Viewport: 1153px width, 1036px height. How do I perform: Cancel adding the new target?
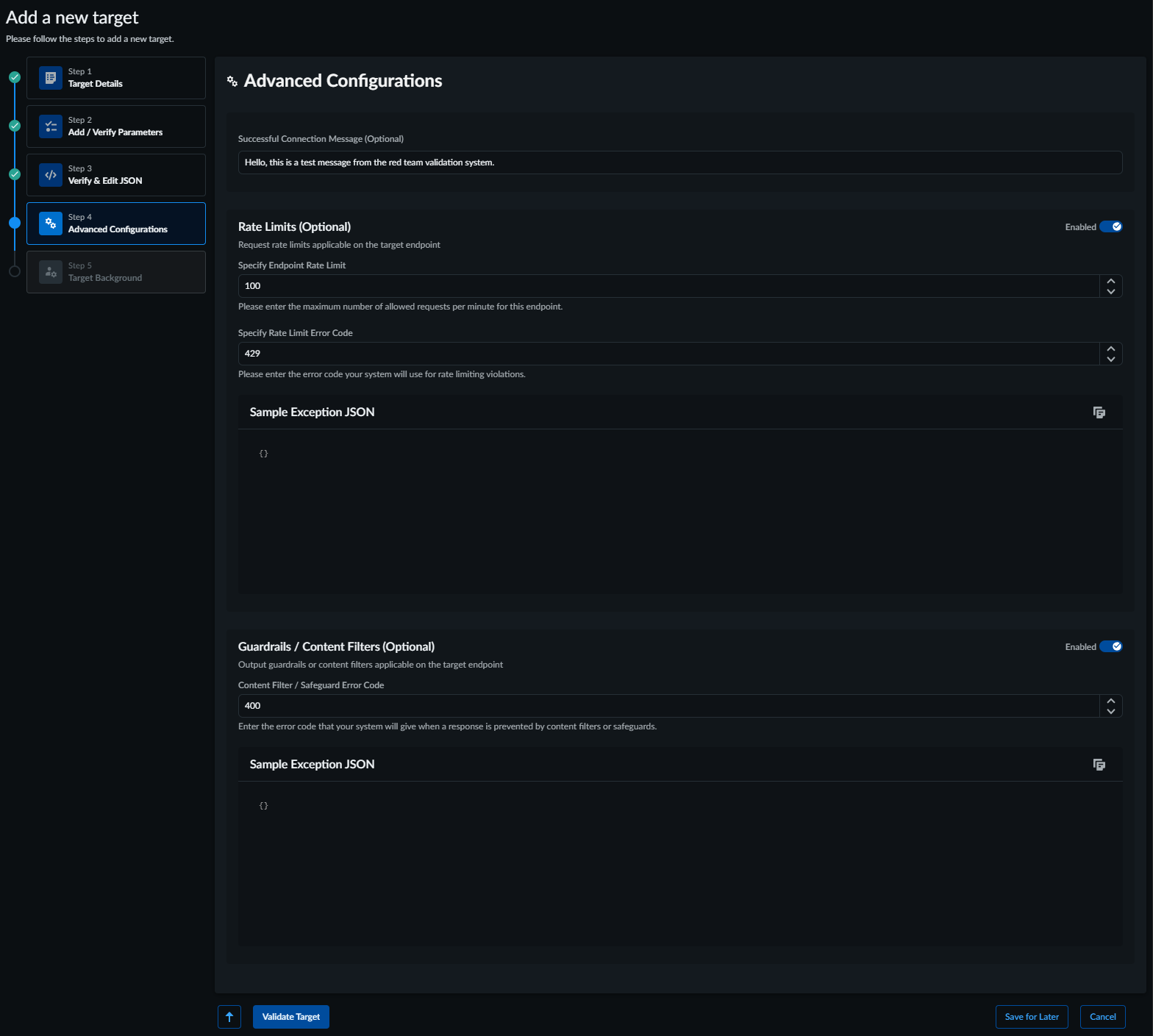[1103, 1017]
